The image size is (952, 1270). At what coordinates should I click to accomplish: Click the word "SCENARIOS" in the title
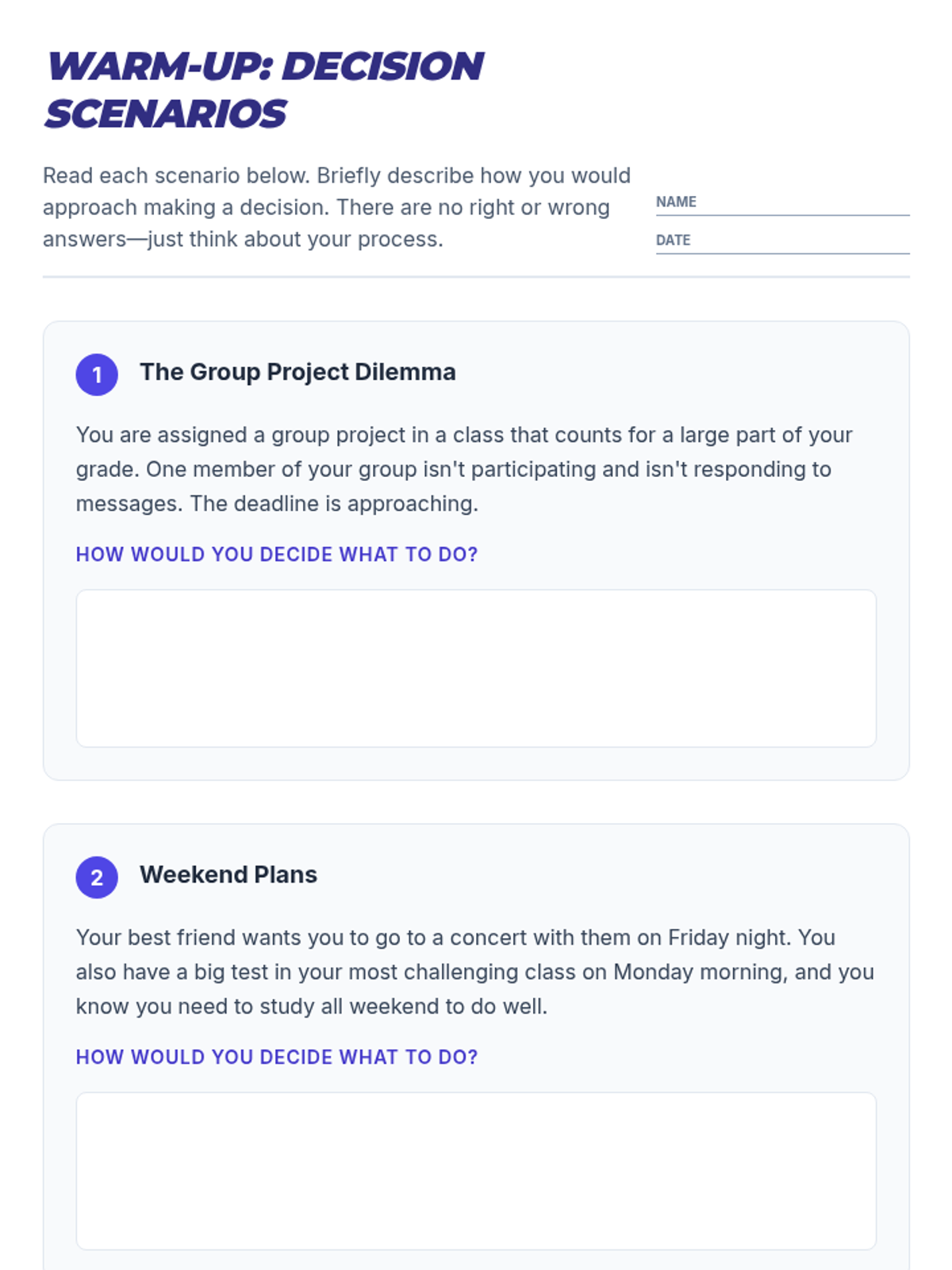(x=166, y=114)
